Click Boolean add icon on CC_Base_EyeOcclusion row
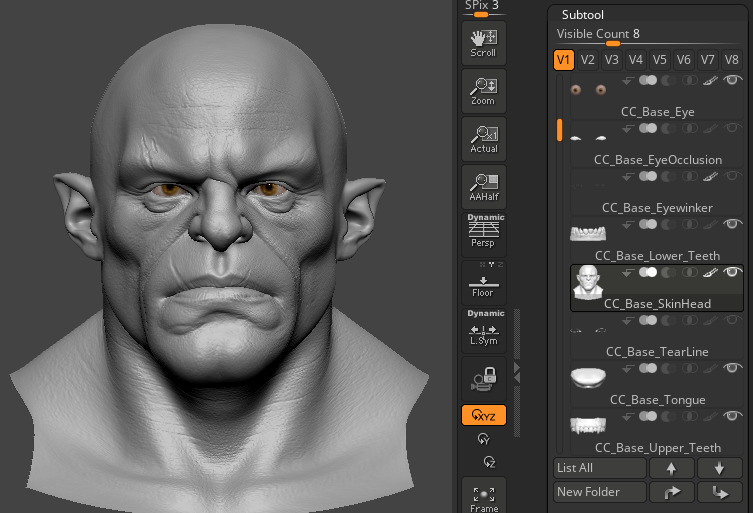This screenshot has width=753, height=513. click(648, 128)
